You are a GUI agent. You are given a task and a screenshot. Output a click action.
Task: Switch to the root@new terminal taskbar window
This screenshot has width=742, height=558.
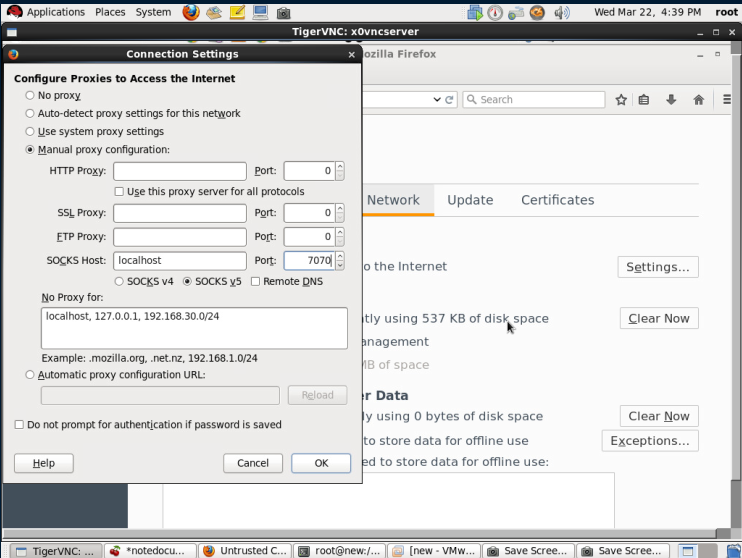point(339,551)
